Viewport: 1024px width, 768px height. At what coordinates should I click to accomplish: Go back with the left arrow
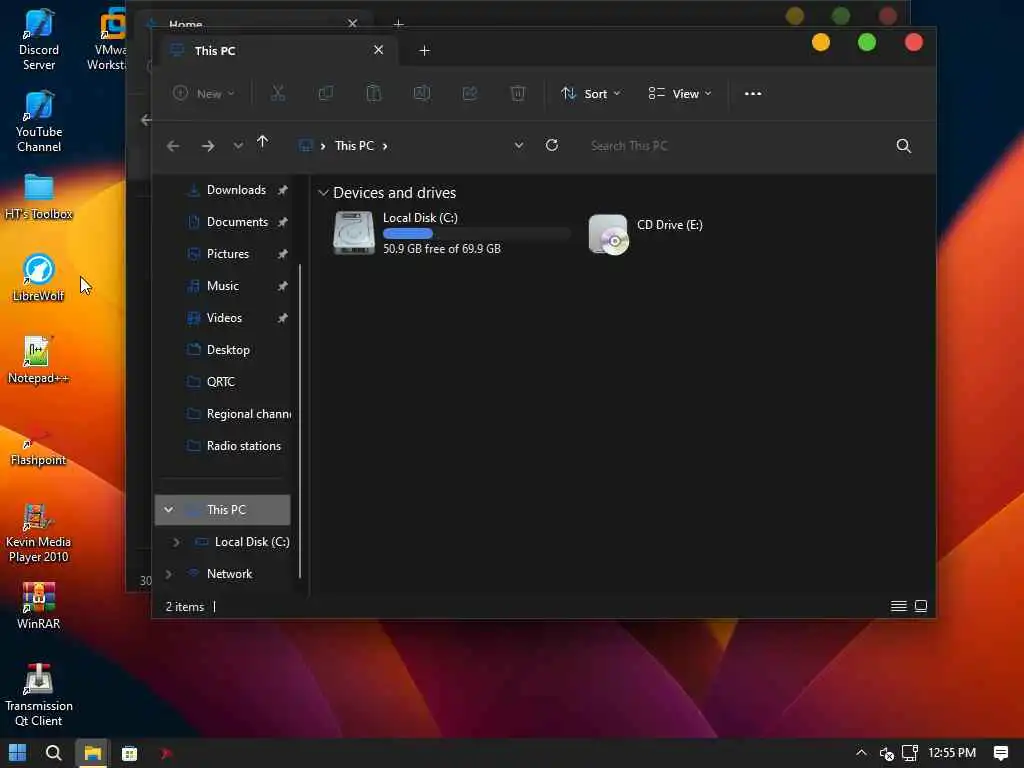coord(173,146)
